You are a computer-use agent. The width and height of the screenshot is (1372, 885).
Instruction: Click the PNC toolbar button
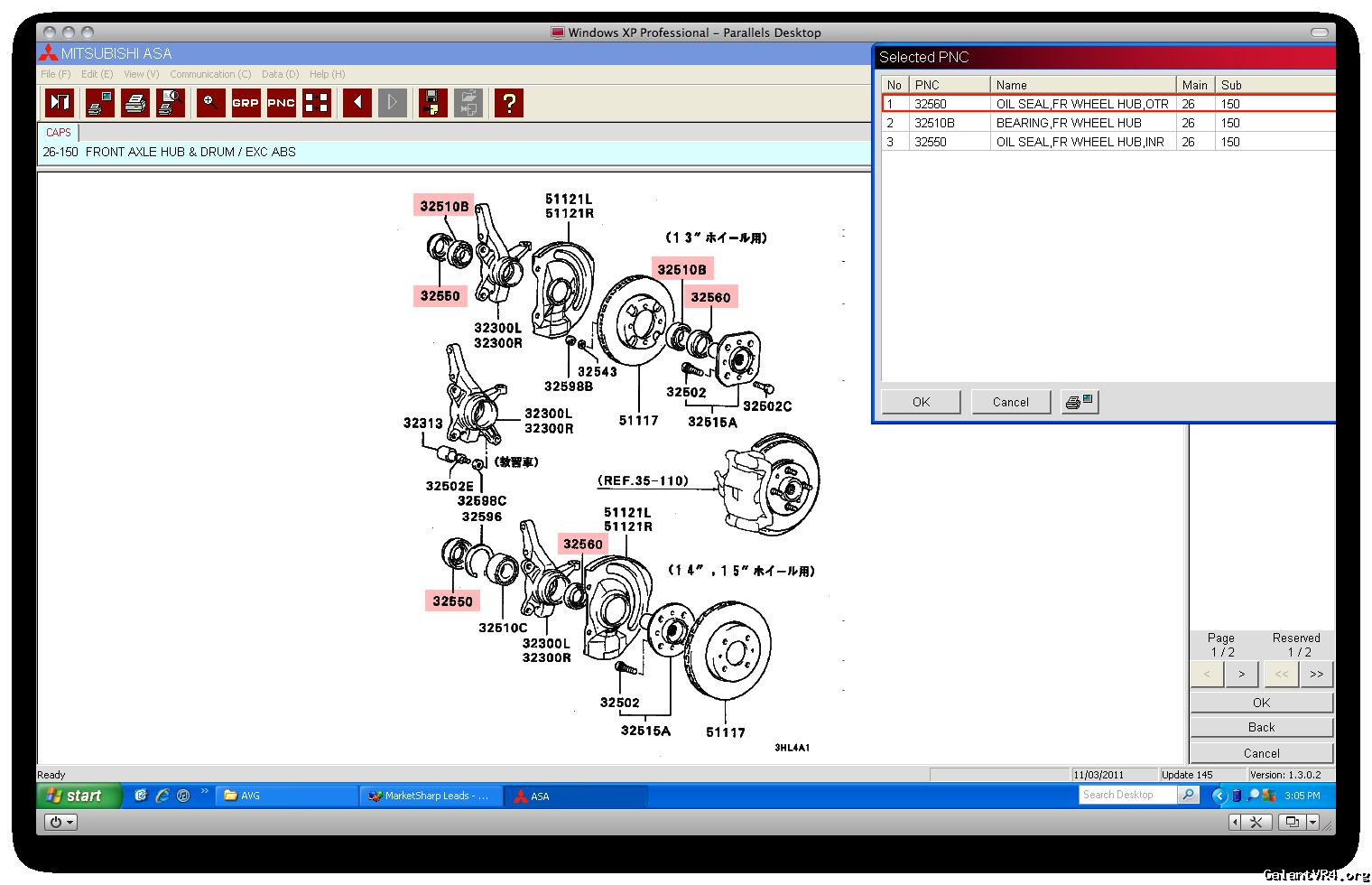281,102
